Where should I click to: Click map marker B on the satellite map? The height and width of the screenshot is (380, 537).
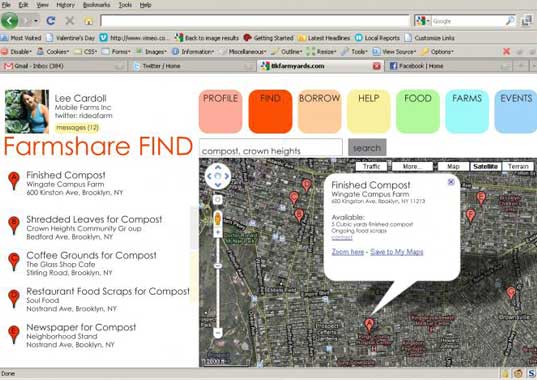pyautogui.click(x=299, y=215)
